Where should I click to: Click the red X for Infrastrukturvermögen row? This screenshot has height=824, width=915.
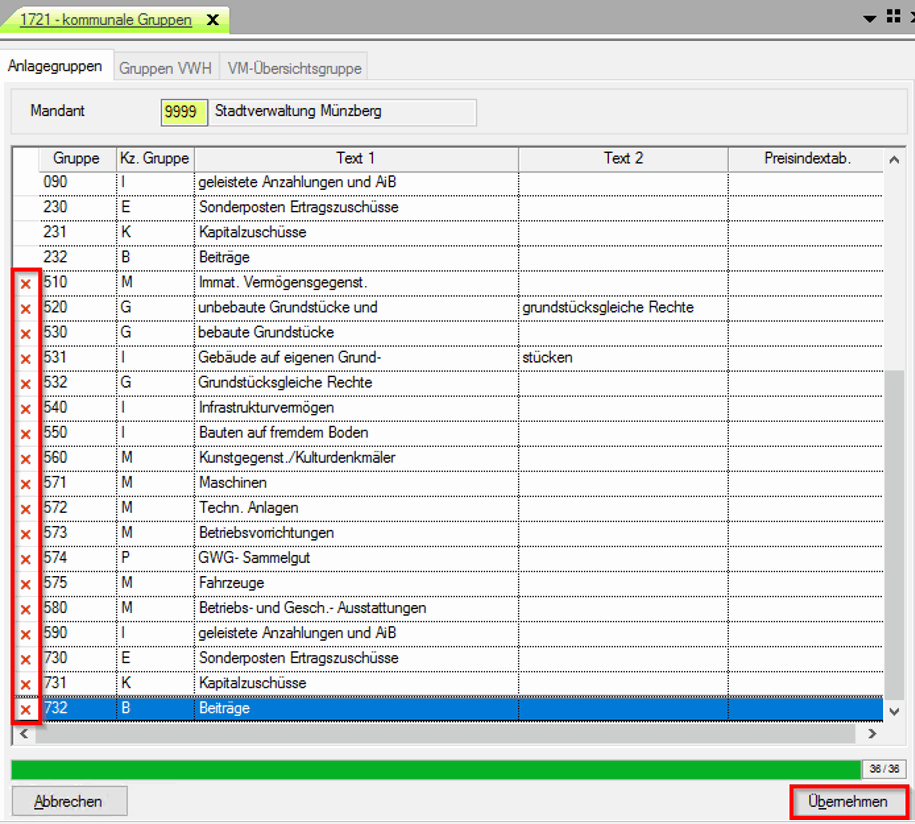(x=26, y=408)
